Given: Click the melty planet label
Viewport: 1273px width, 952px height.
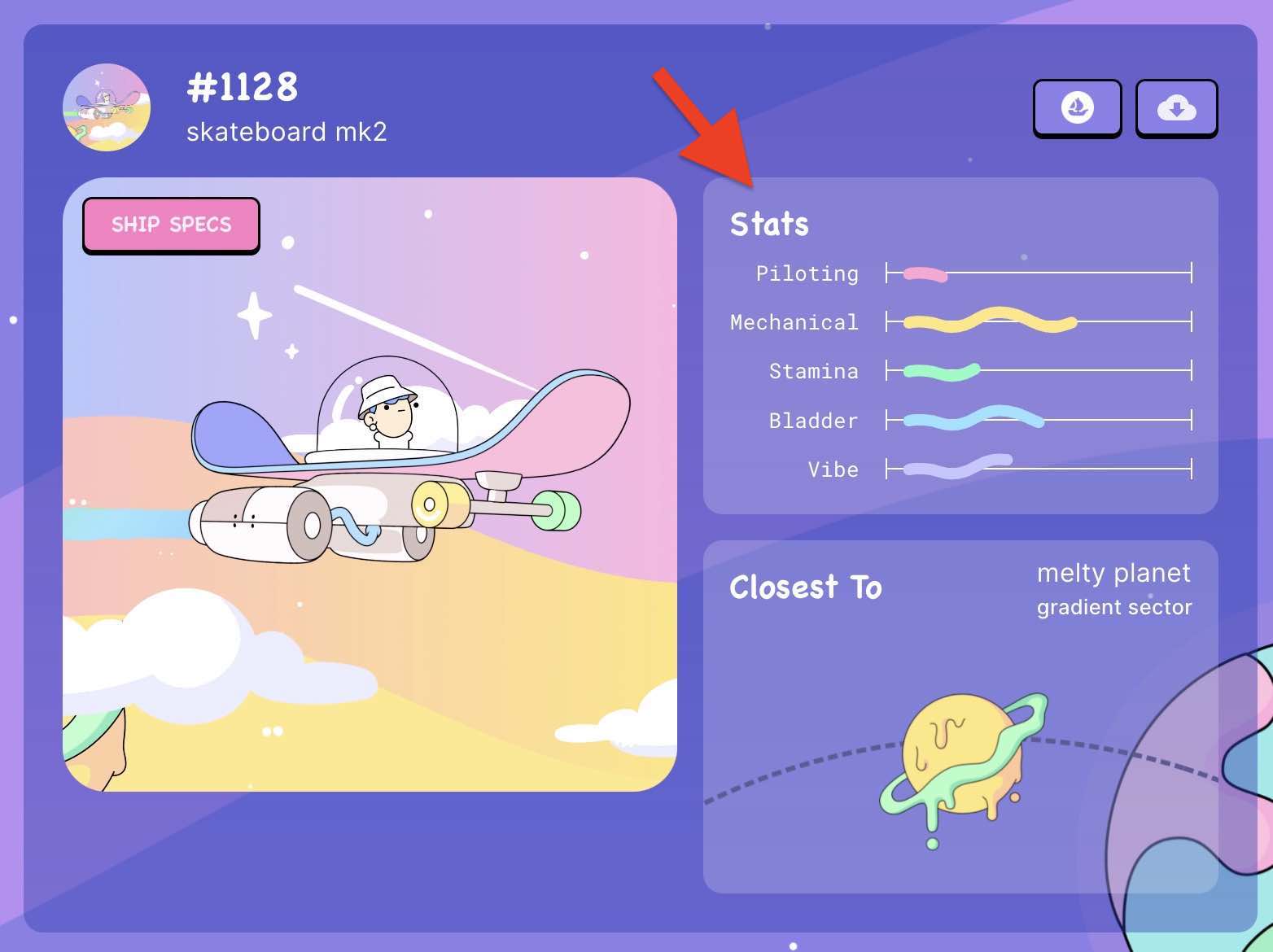Looking at the screenshot, I should (1113, 573).
